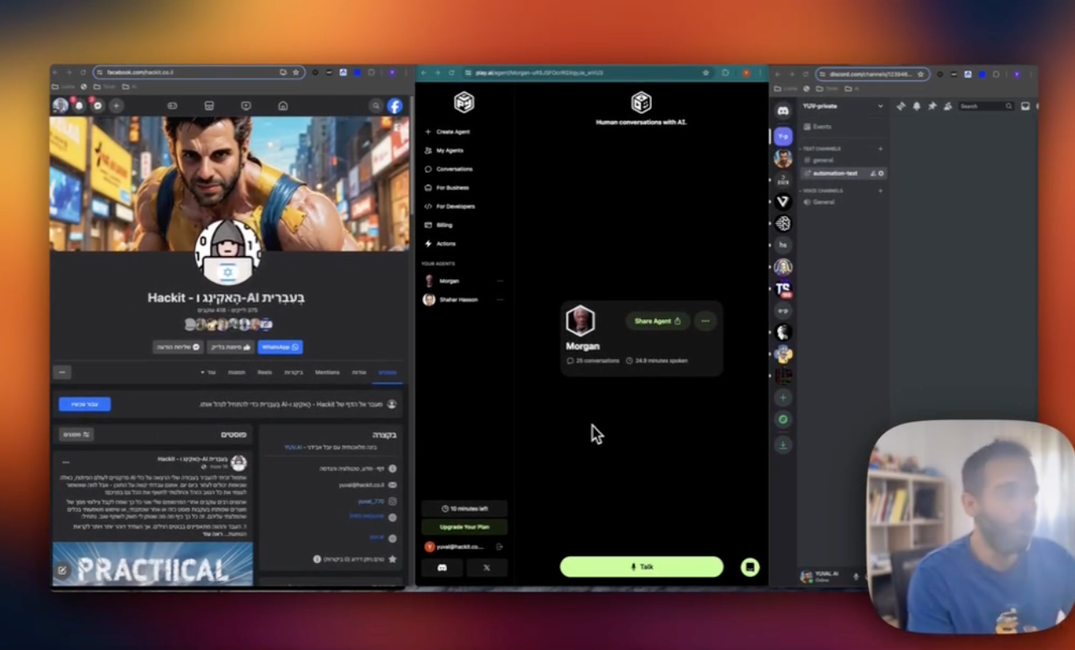Click Morgan agent avatar on card
Screen dimensions: 1075x650
pyautogui.click(x=580, y=321)
